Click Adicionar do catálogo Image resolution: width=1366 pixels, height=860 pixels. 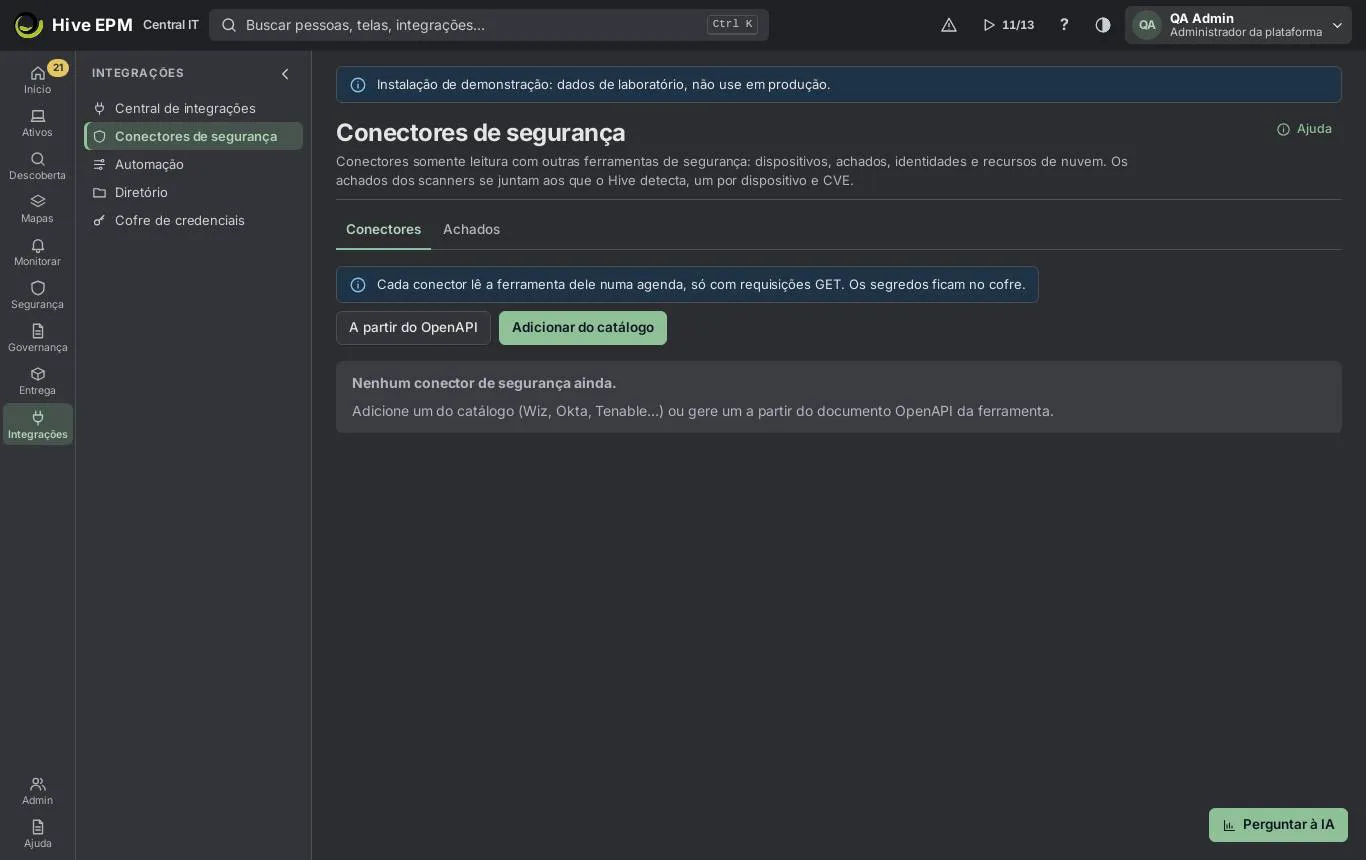pyautogui.click(x=583, y=328)
